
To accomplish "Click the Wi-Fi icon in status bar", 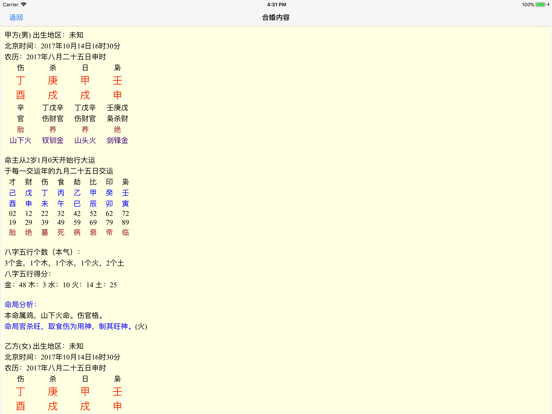I will tap(24, 4).
